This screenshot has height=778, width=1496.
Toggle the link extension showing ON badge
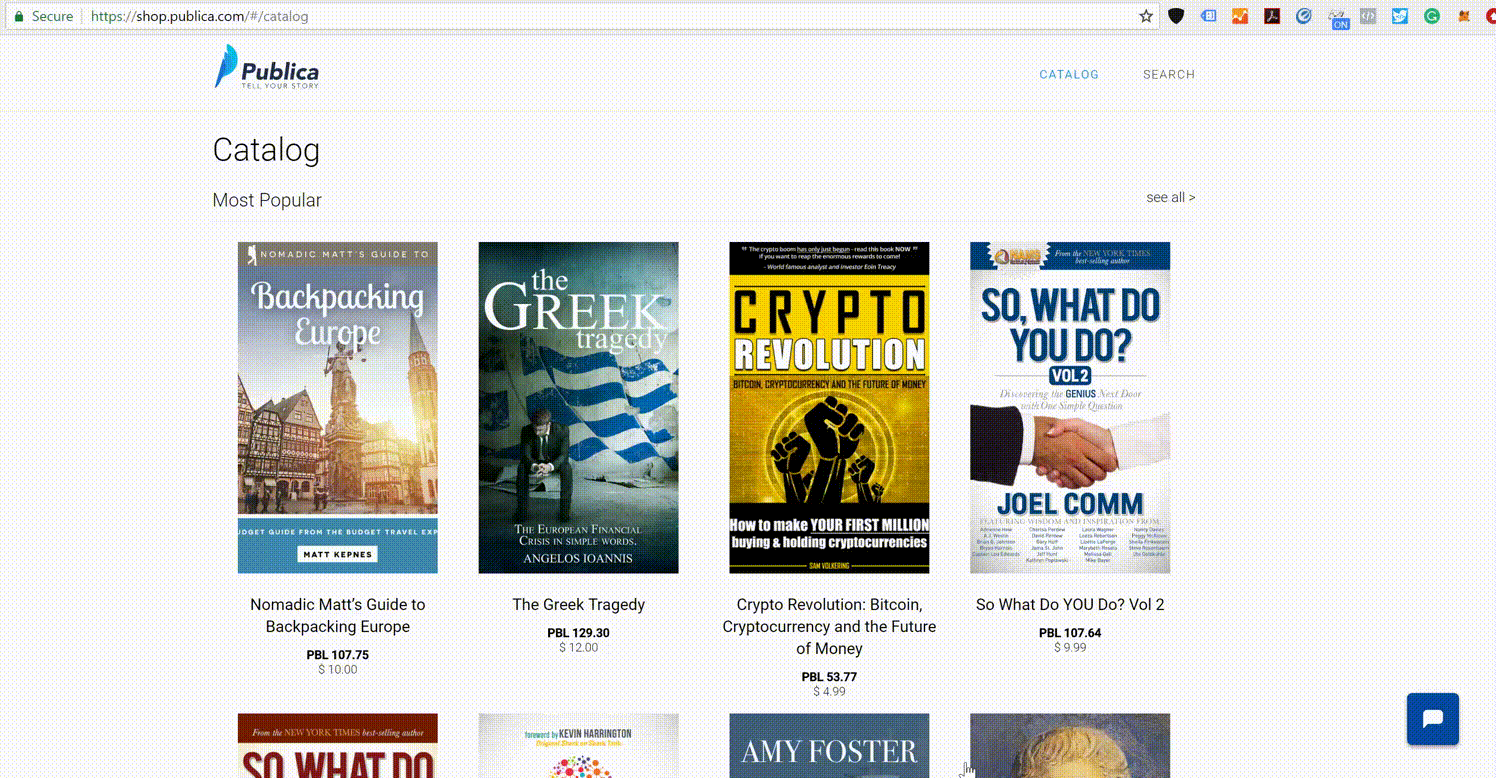(x=1338, y=17)
